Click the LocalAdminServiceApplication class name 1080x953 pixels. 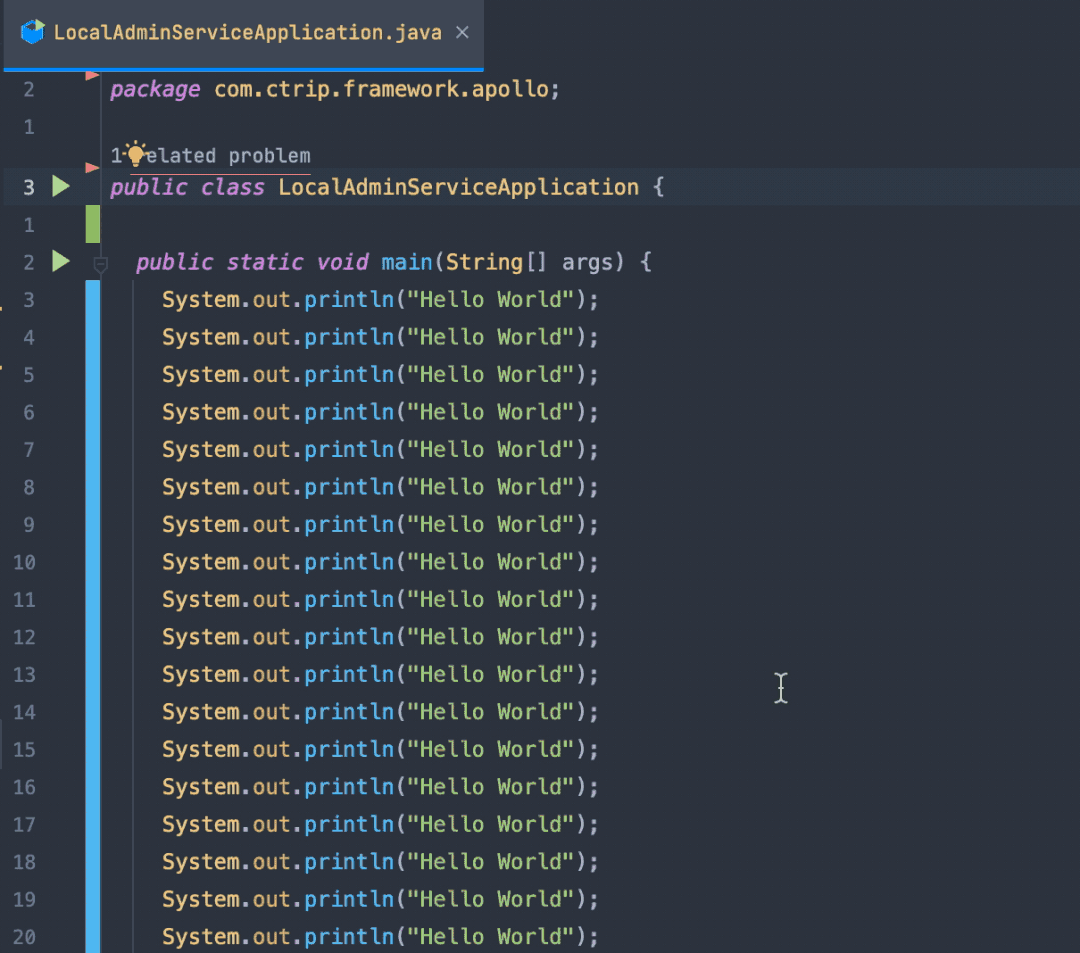(x=459, y=186)
